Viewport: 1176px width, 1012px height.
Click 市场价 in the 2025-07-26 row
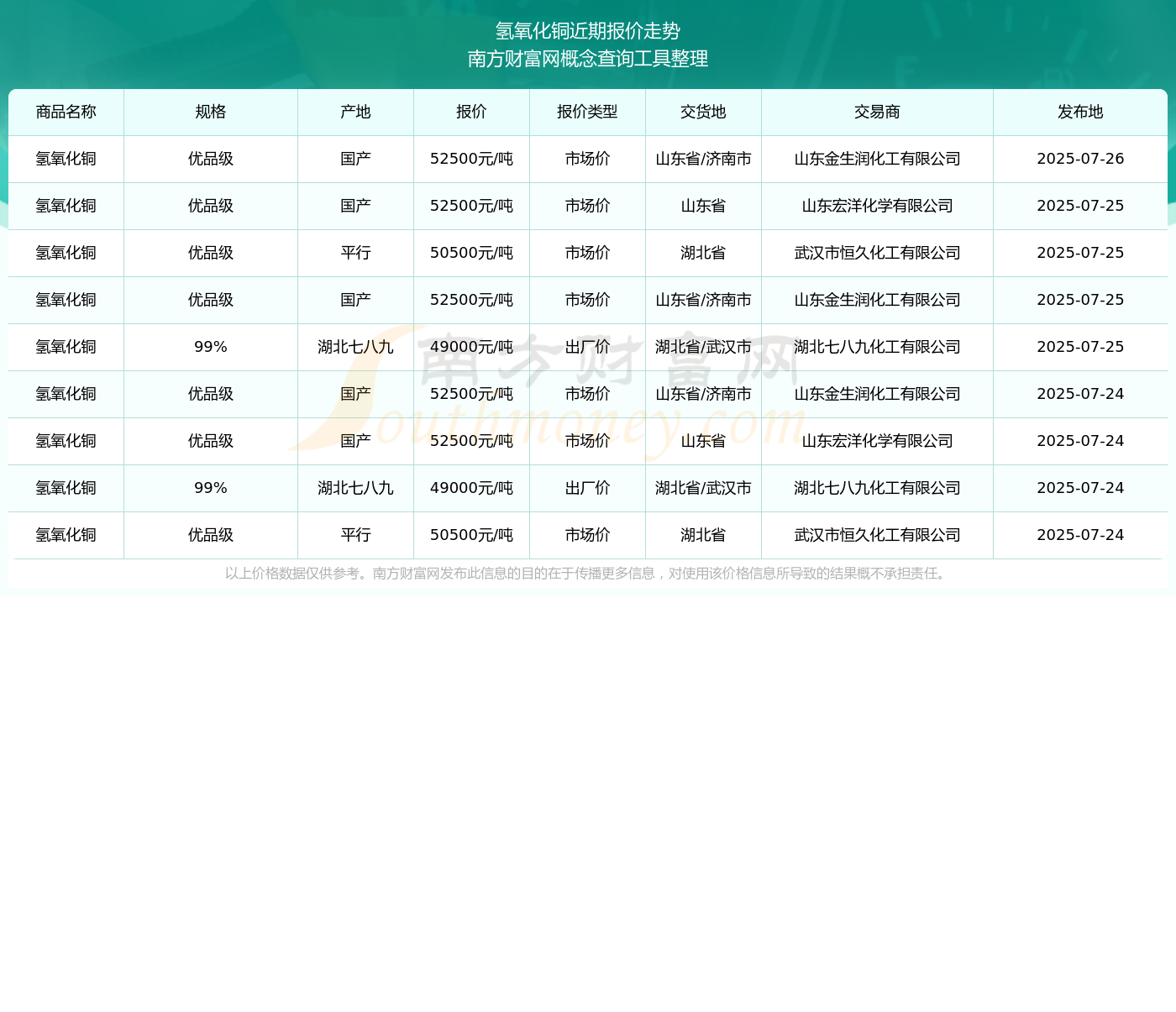588,159
